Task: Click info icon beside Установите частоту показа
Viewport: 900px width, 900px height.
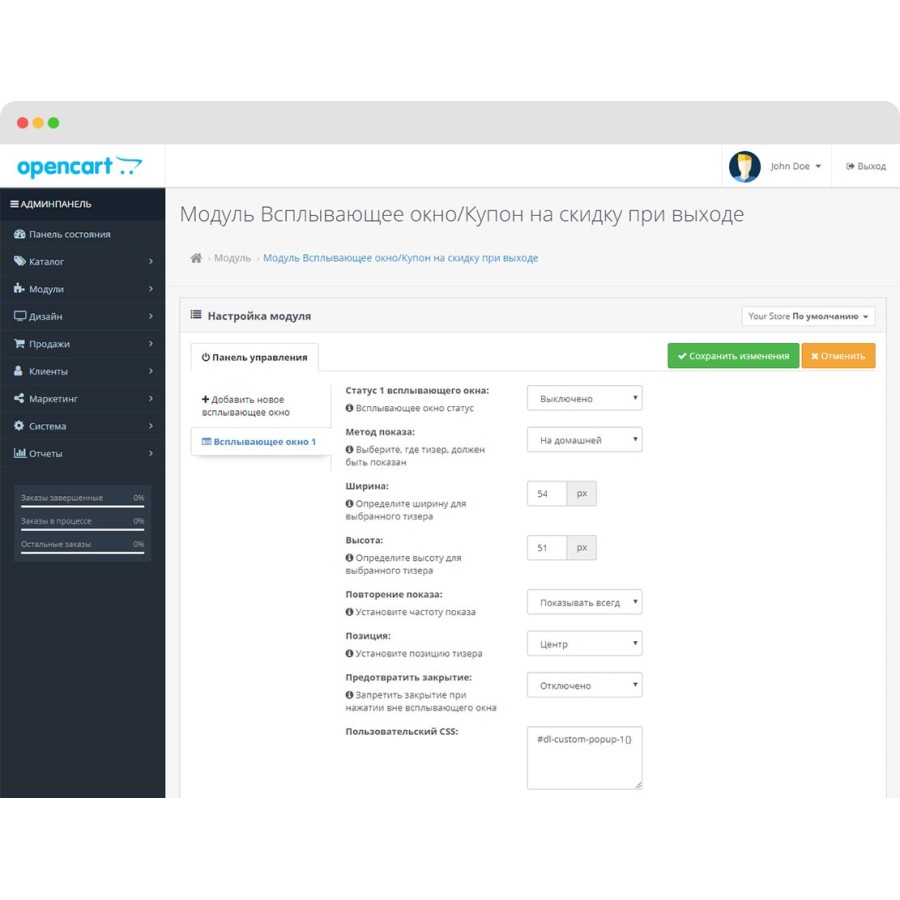Action: point(349,612)
